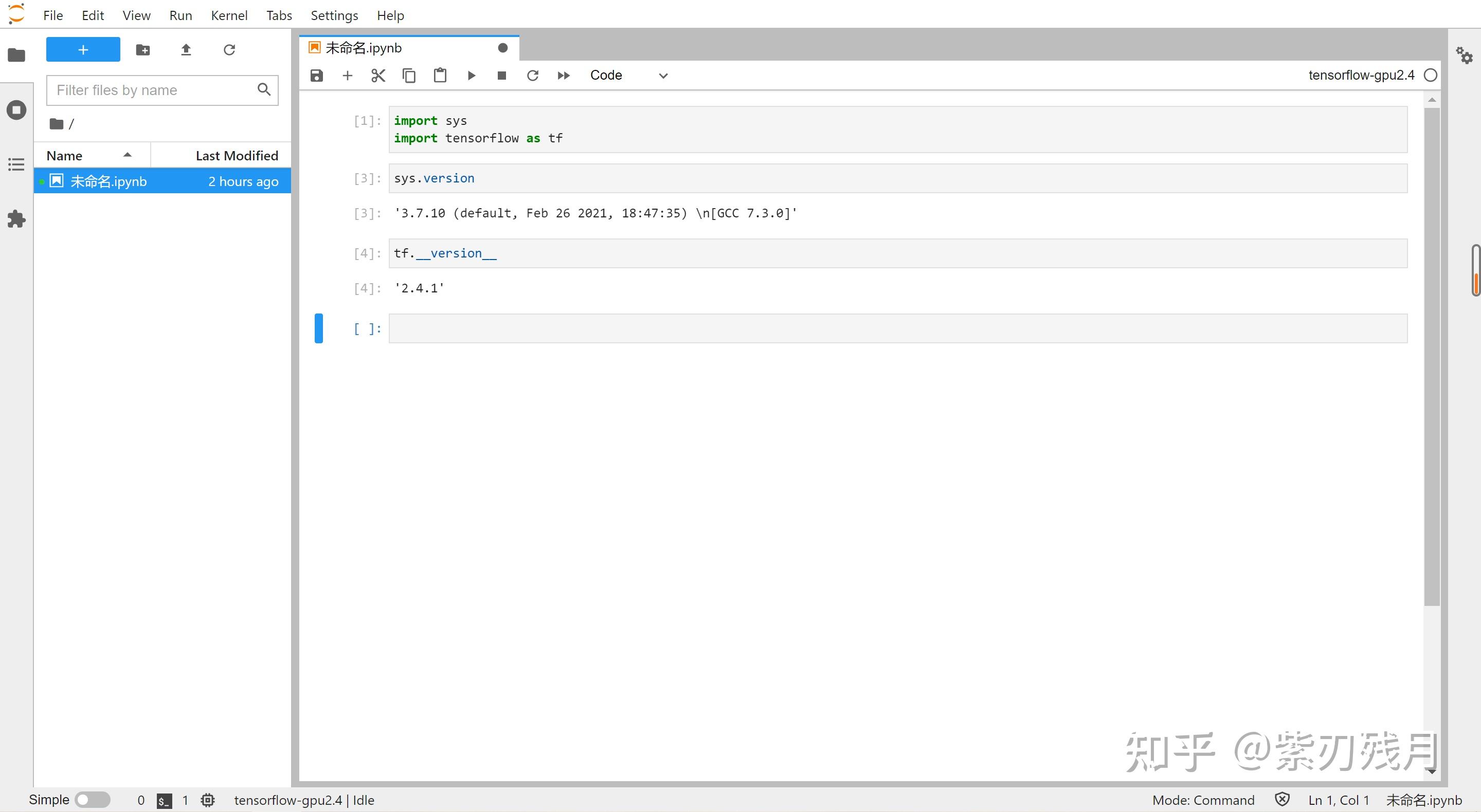This screenshot has width=1481, height=812.
Task: Open the property inspector gears icon
Action: click(x=1464, y=55)
